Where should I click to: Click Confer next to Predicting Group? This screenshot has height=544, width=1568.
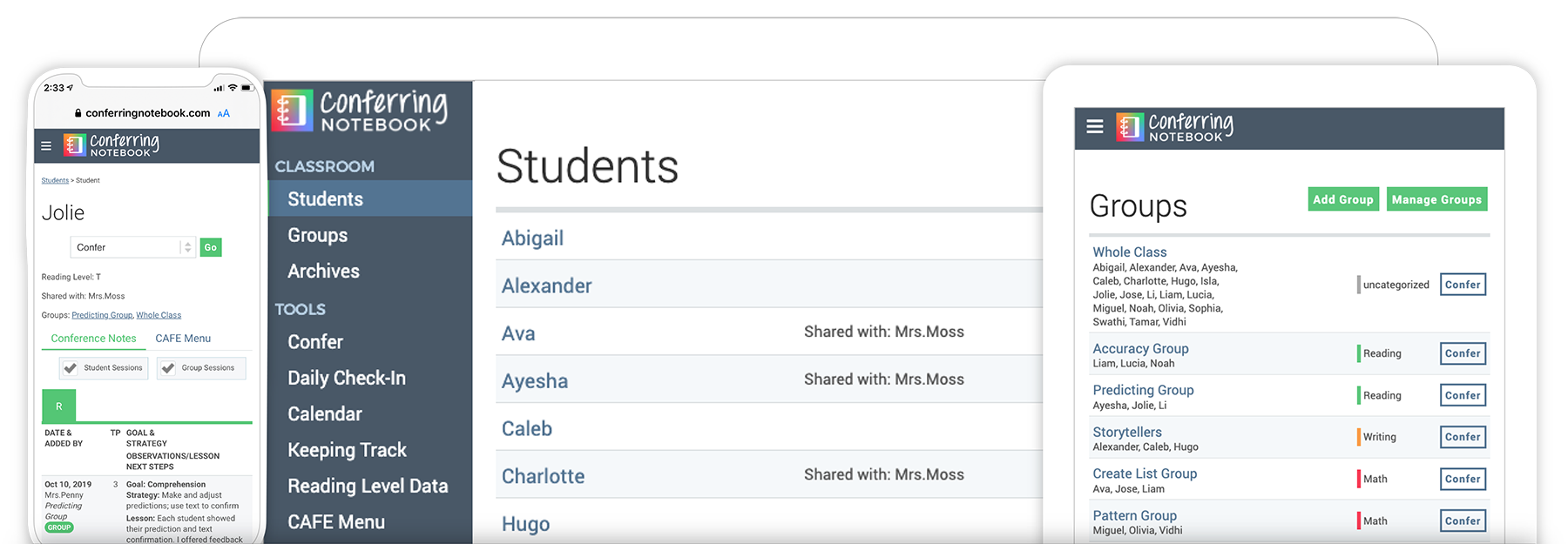tap(1463, 395)
